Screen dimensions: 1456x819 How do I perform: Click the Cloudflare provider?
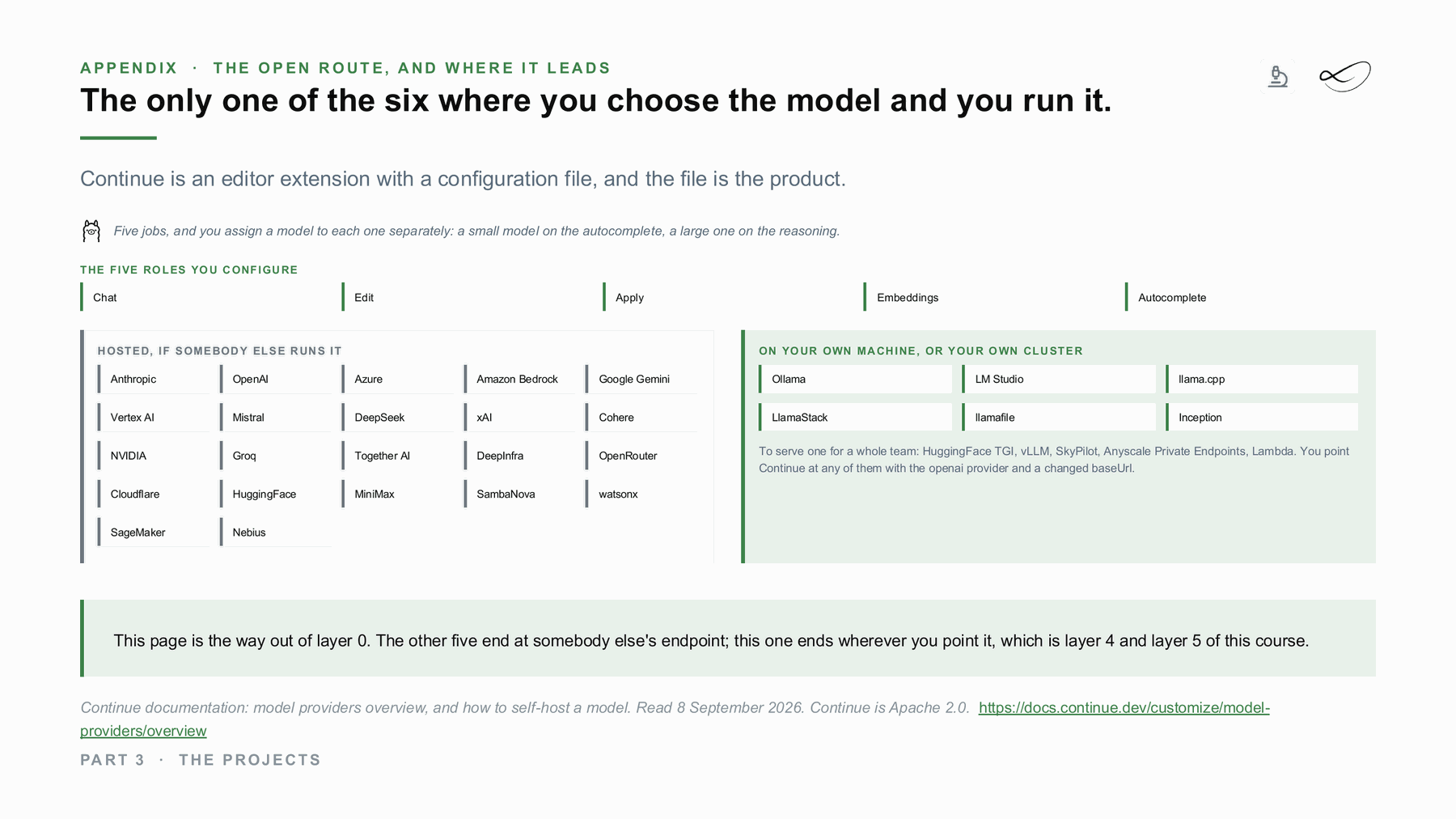pos(154,494)
